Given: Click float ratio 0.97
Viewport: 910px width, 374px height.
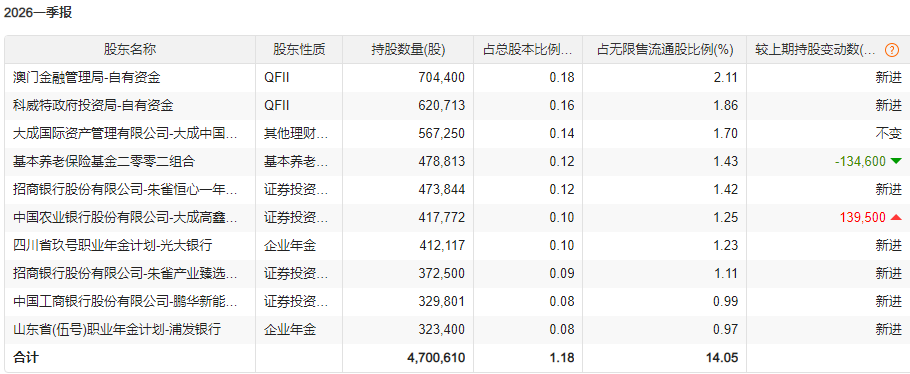Looking at the screenshot, I should point(726,329).
